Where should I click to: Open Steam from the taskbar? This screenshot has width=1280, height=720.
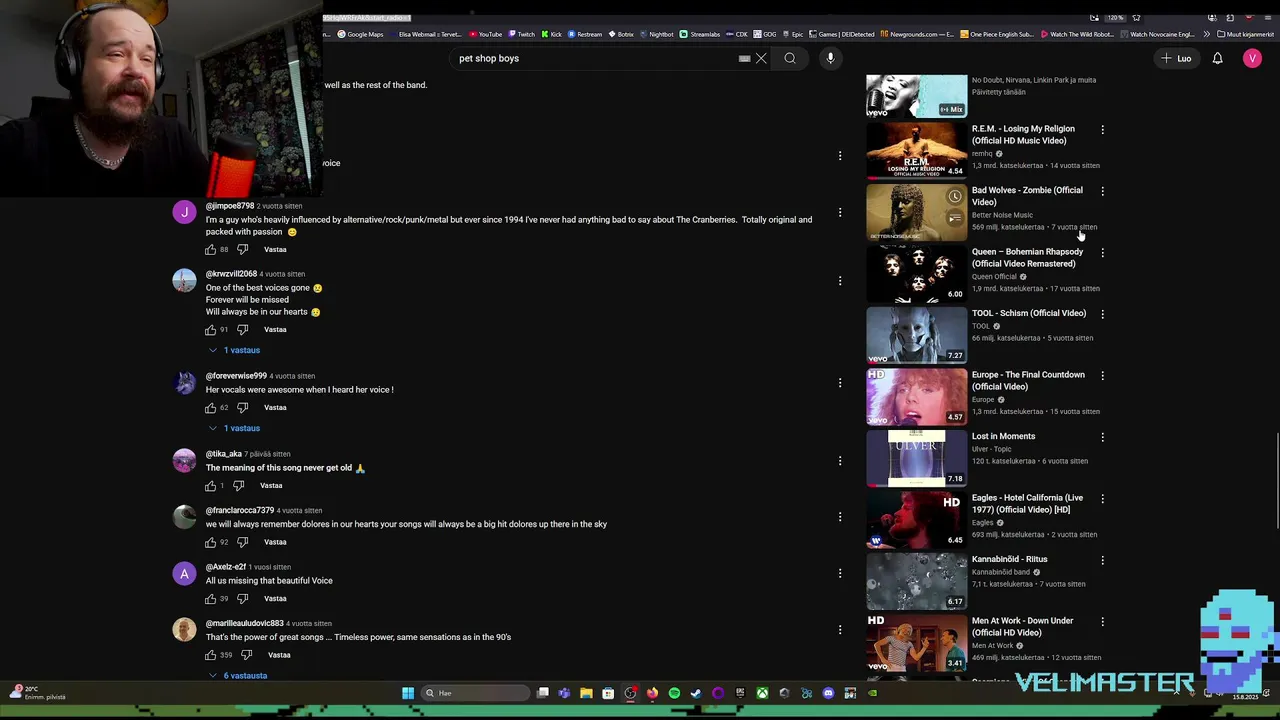click(x=696, y=693)
